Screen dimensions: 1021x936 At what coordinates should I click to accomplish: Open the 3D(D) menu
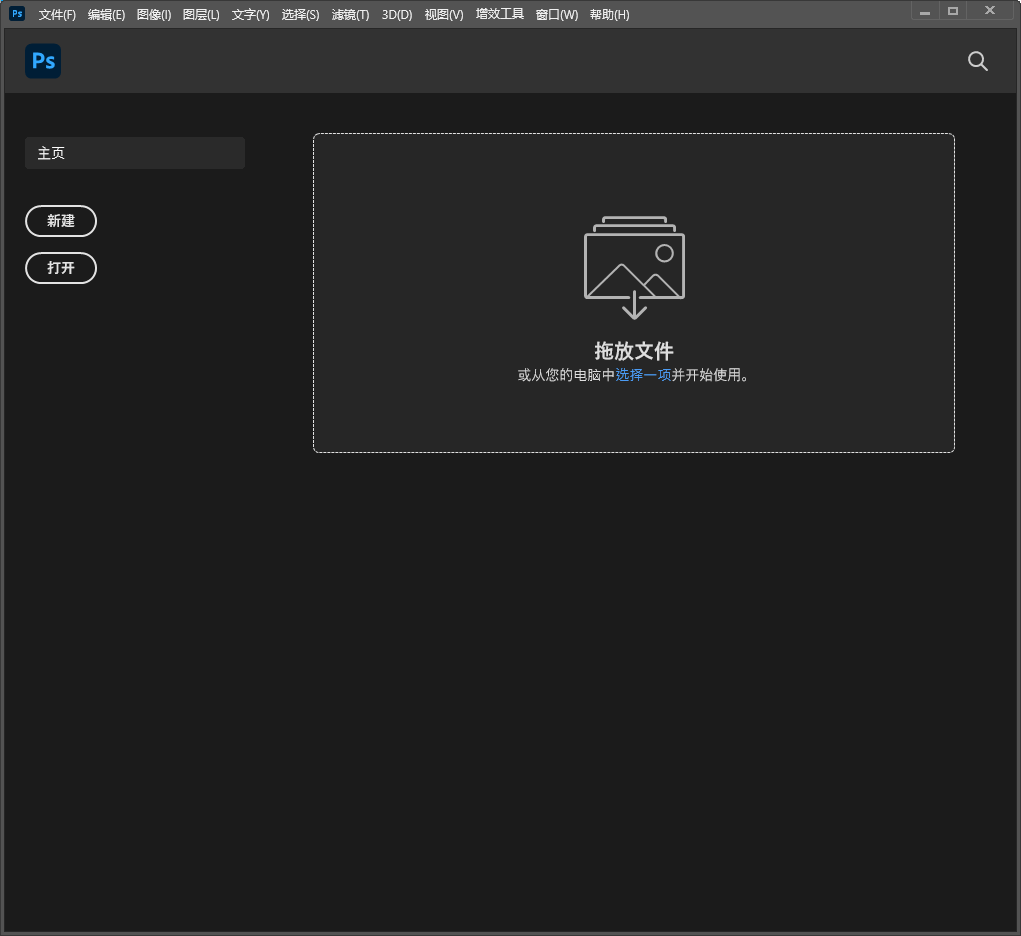coord(396,14)
